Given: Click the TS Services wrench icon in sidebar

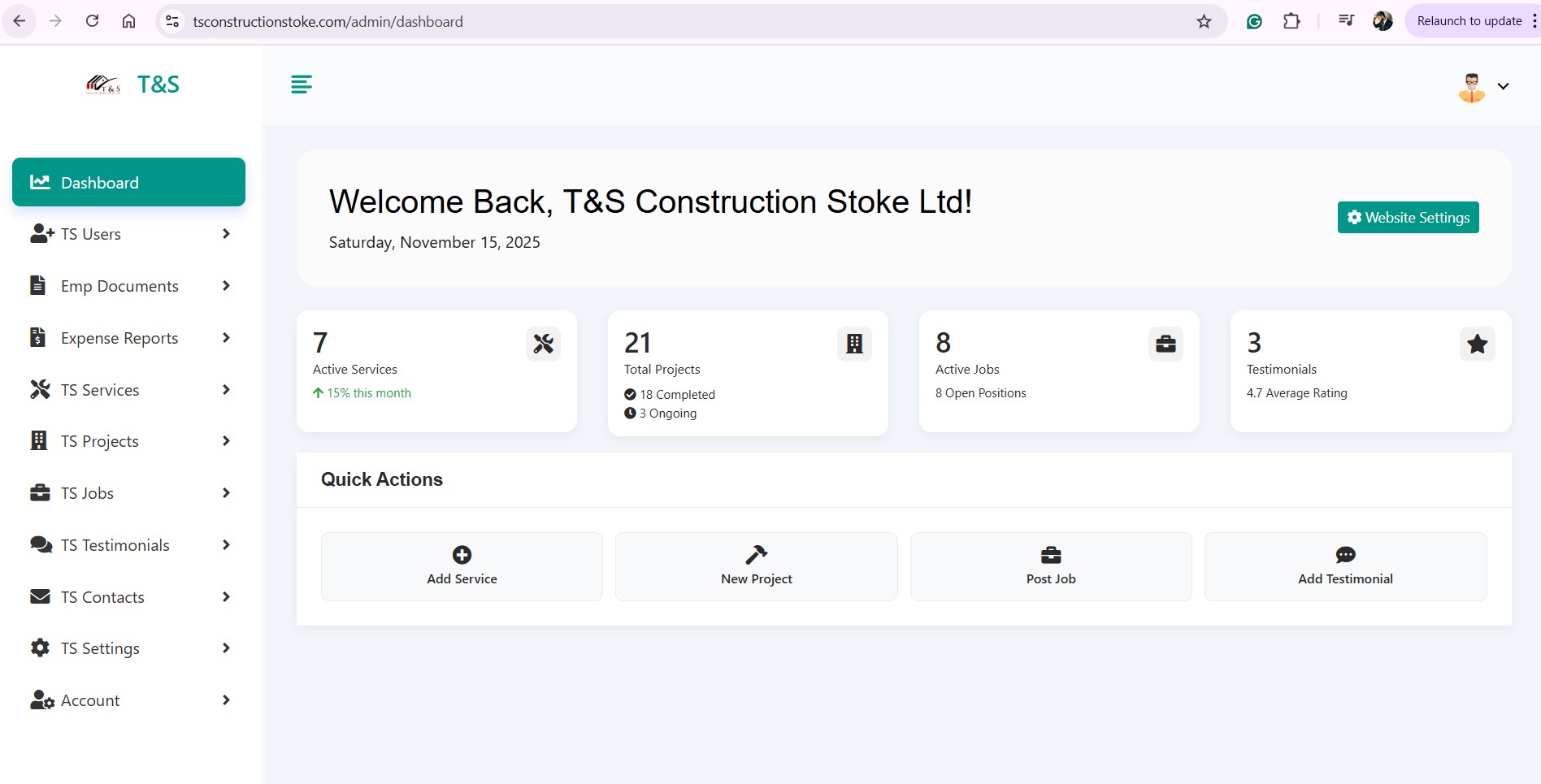Looking at the screenshot, I should (39, 389).
